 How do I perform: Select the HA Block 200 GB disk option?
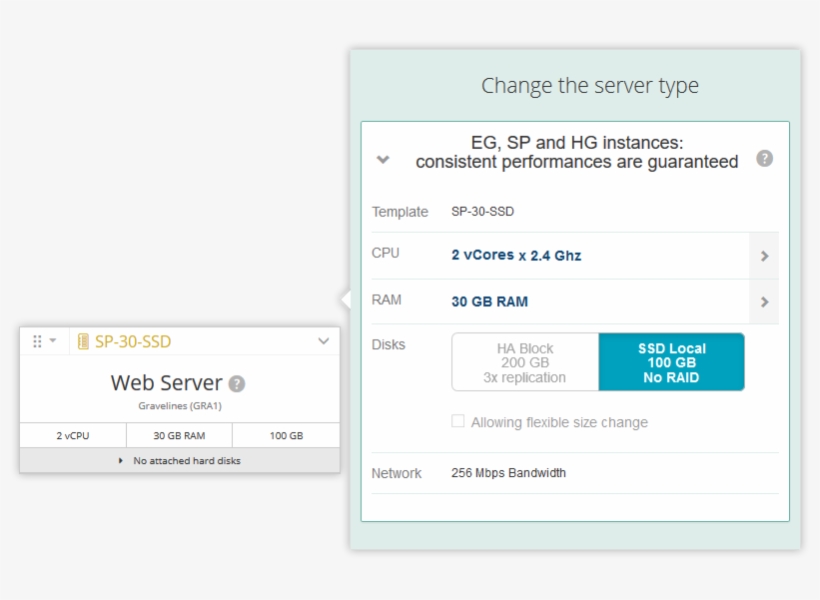[x=525, y=363]
